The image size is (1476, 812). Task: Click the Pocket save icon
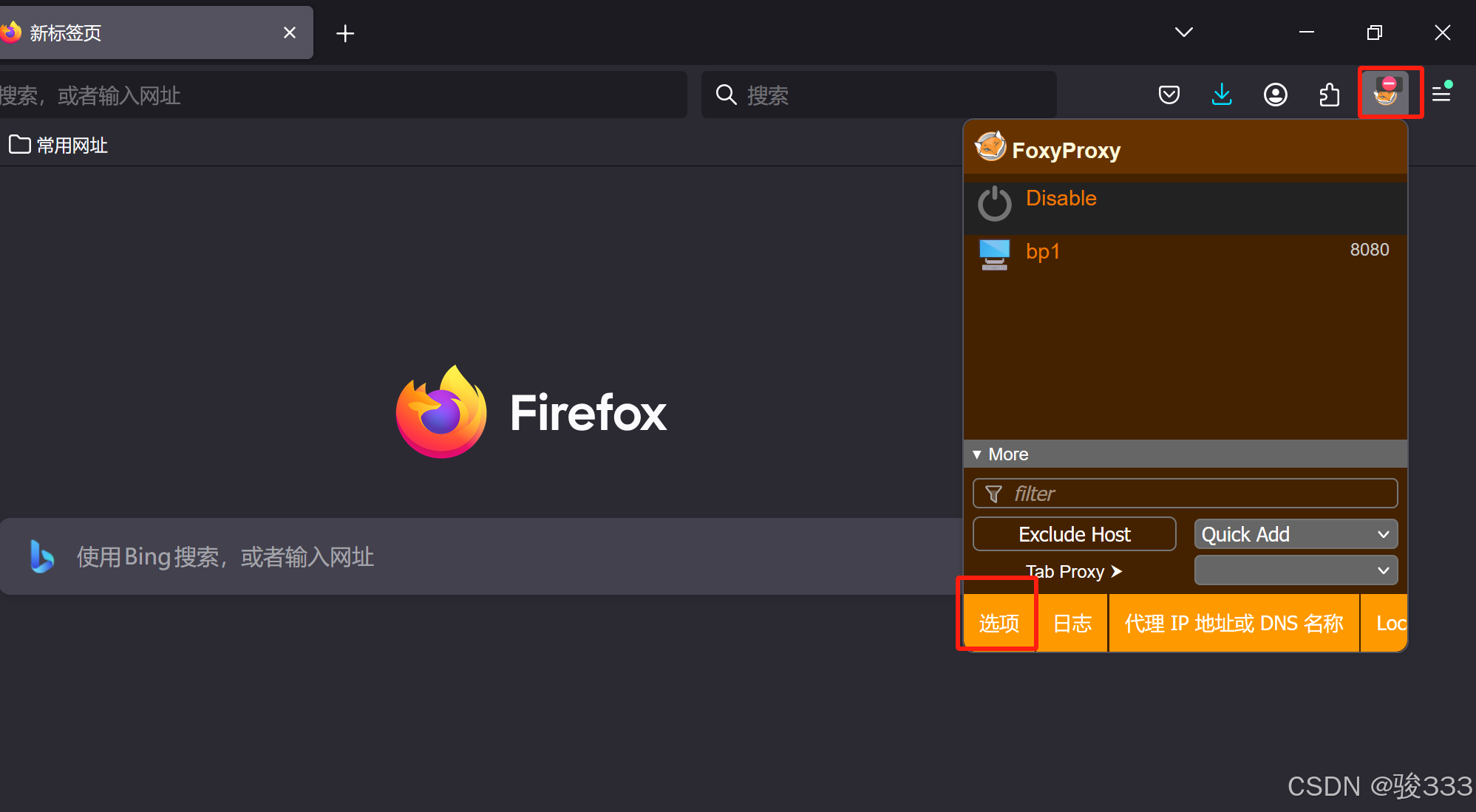[x=1169, y=95]
